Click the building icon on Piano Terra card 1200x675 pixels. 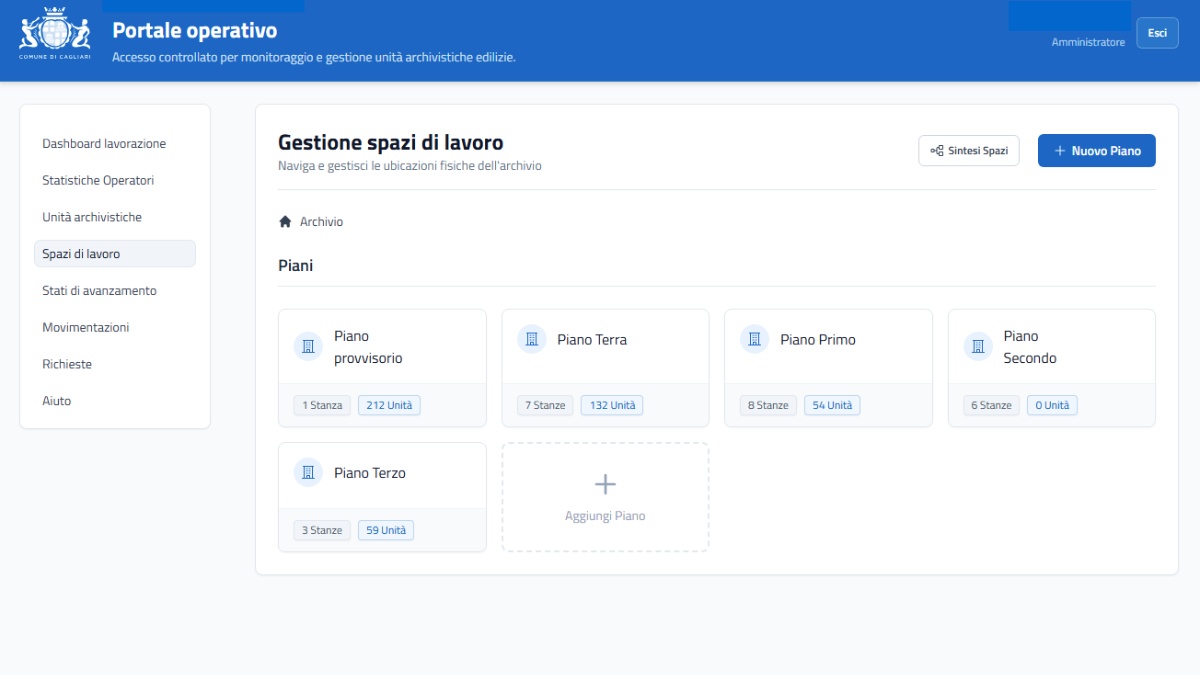[x=531, y=339]
